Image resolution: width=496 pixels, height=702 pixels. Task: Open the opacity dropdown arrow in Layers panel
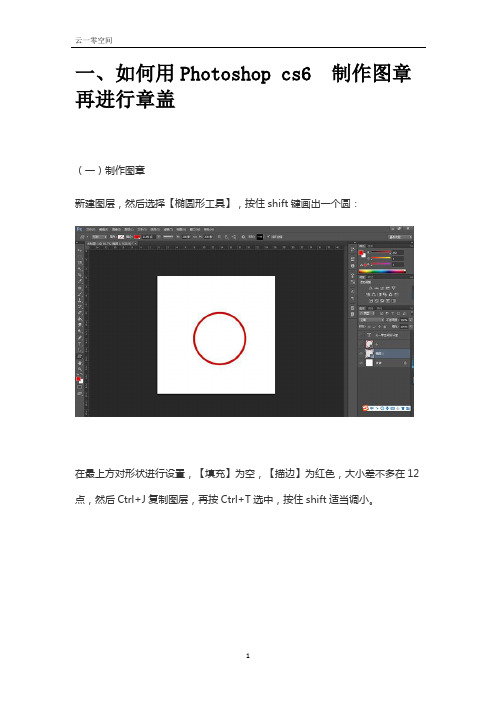tap(410, 320)
